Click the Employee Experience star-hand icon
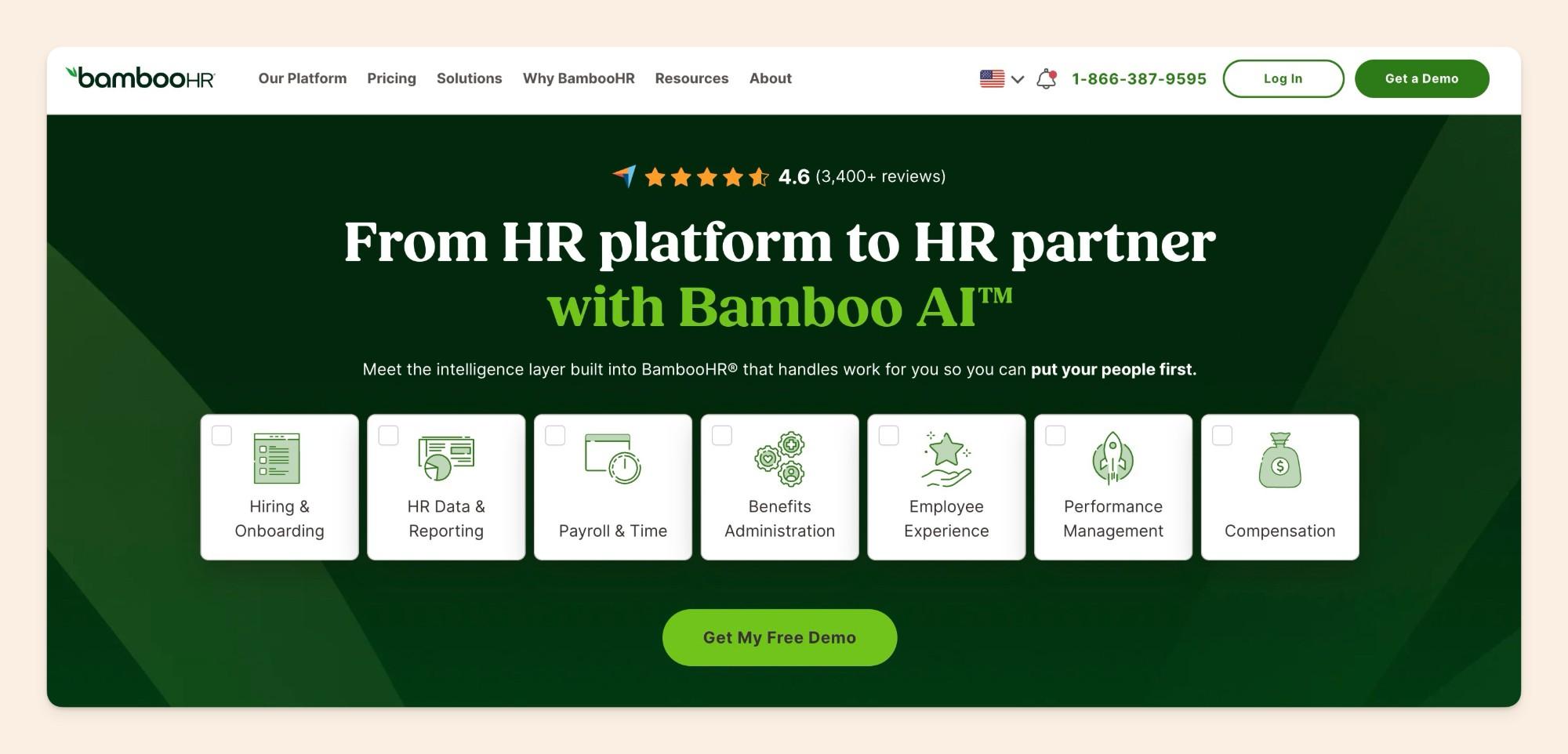This screenshot has height=754, width=1568. 946,459
